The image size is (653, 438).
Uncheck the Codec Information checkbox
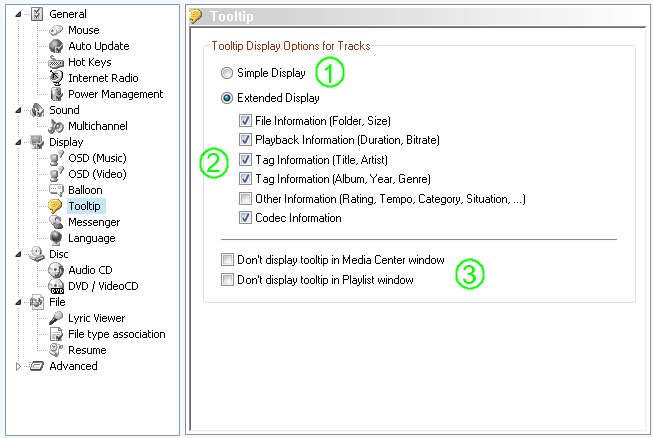tap(245, 218)
